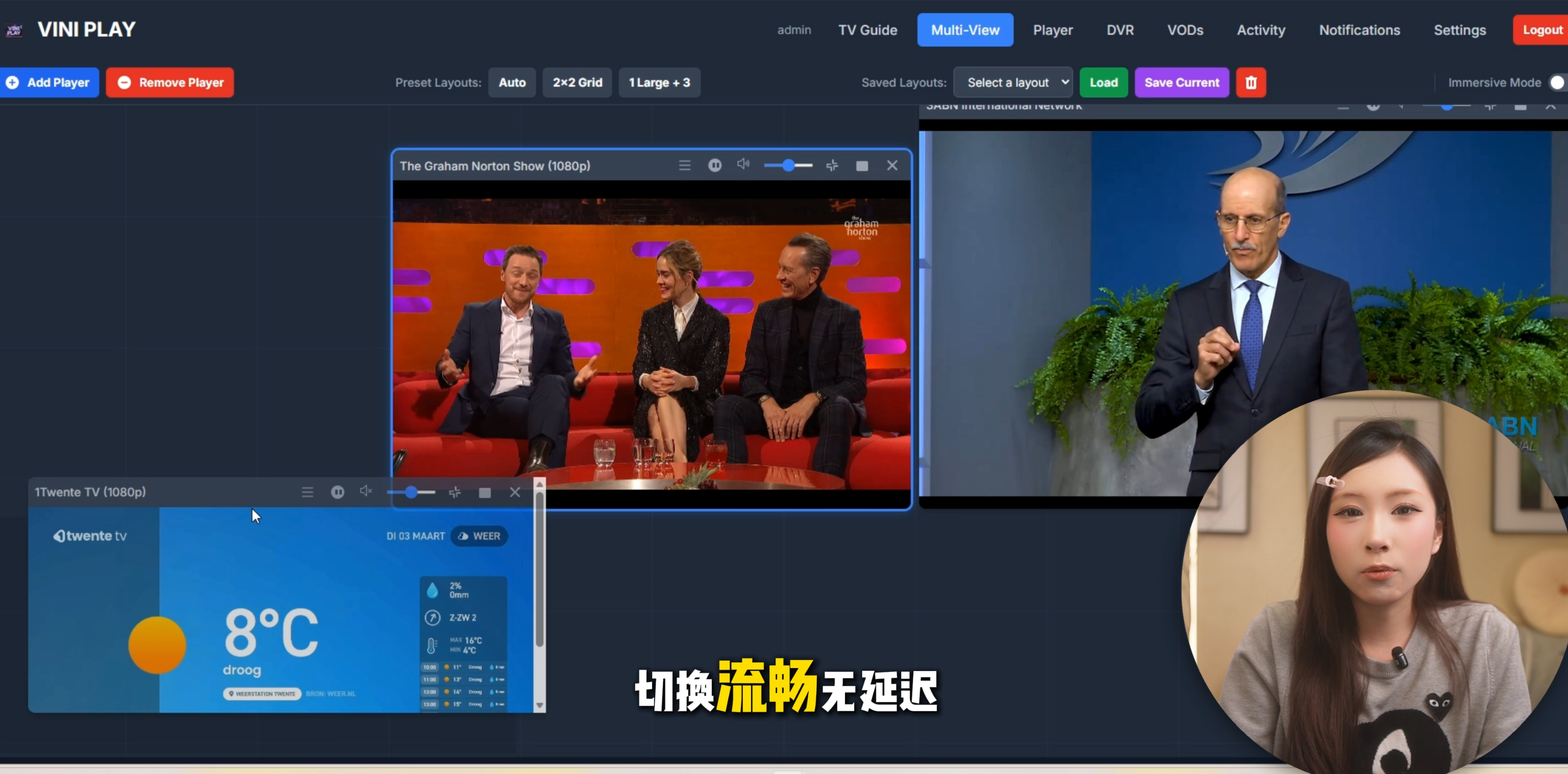
Task: Open the TV Guide tab
Action: pyautogui.click(x=868, y=30)
